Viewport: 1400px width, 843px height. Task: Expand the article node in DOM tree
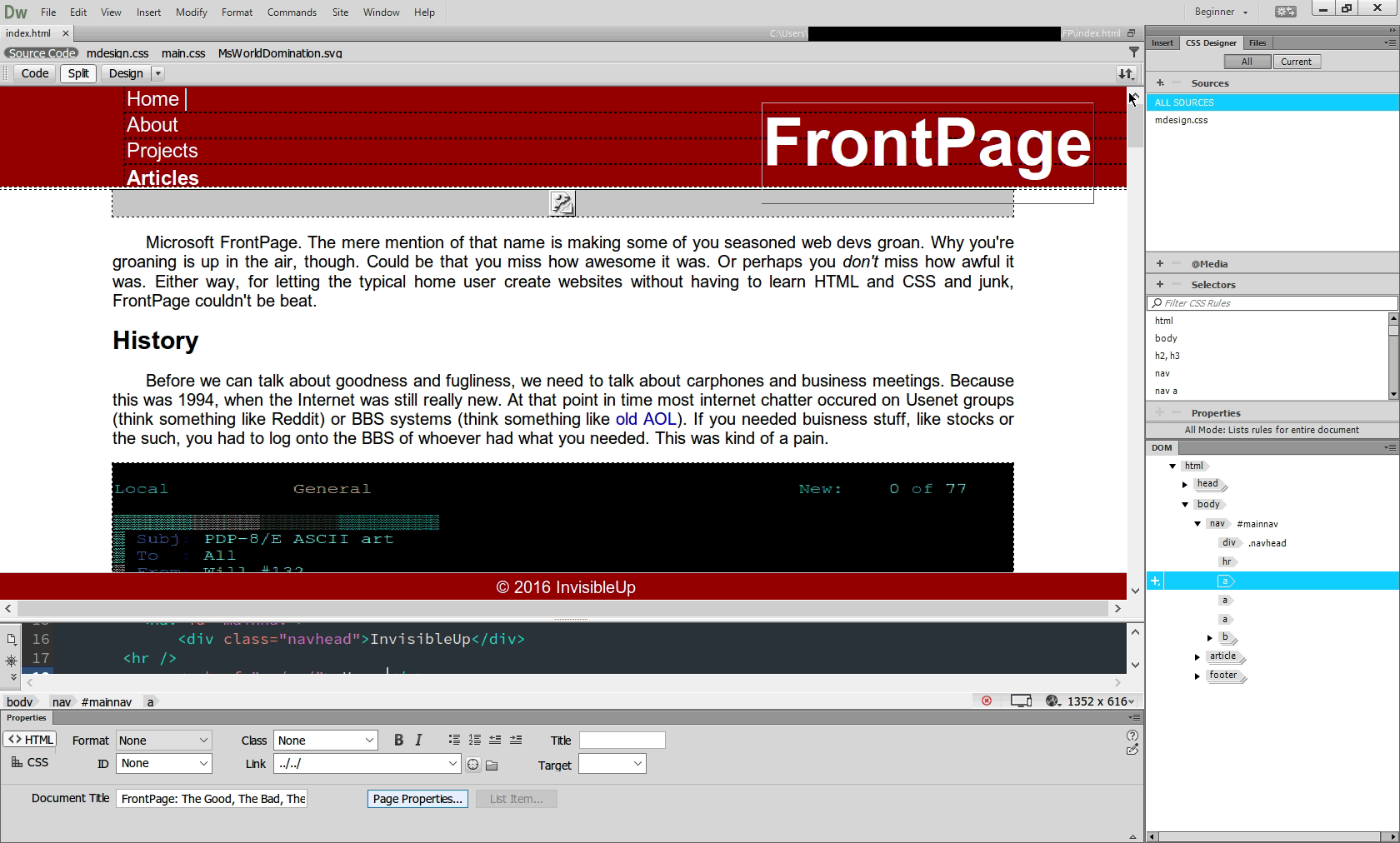point(1197,657)
